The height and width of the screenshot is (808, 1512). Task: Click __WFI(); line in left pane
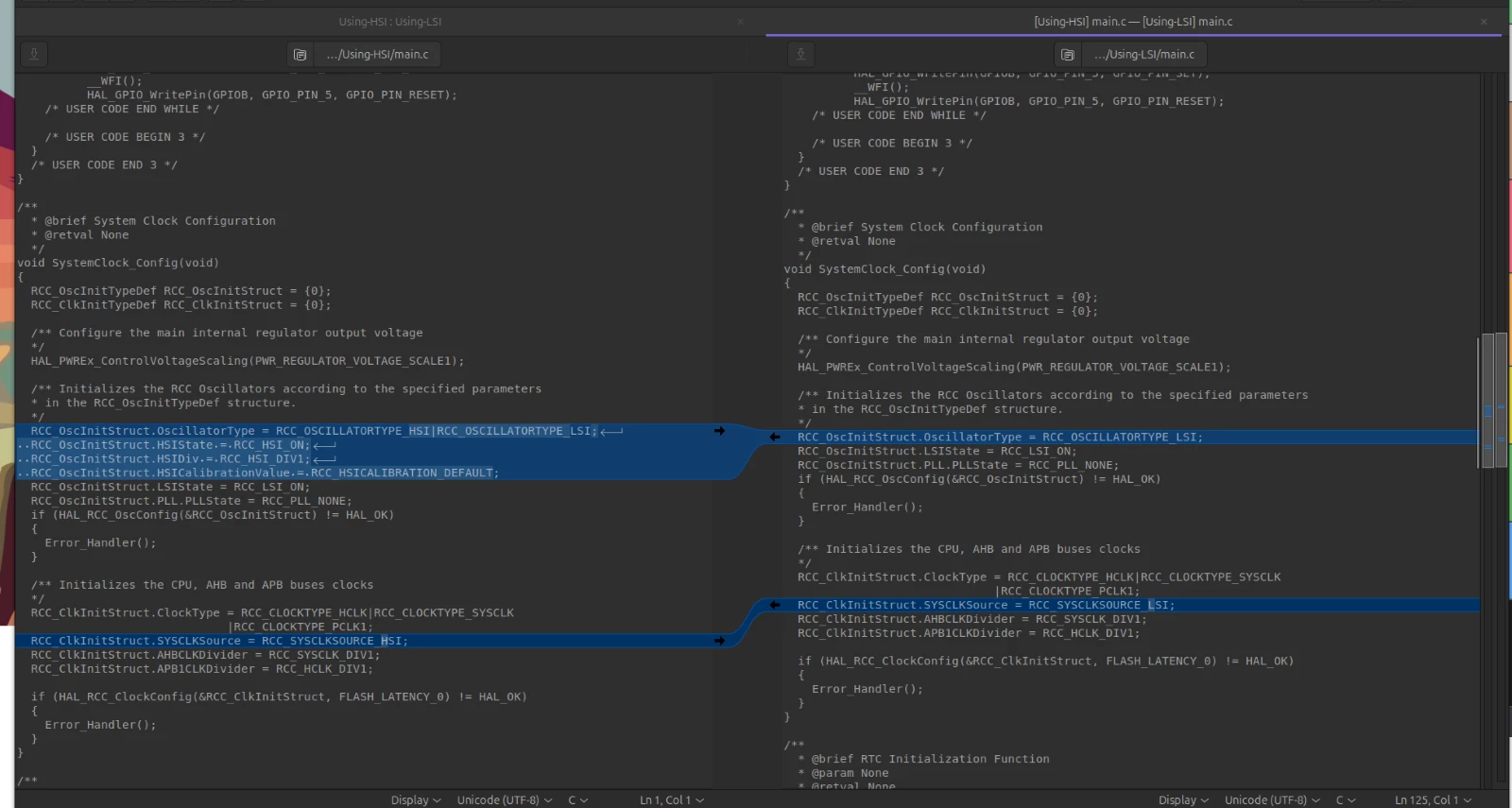click(114, 81)
